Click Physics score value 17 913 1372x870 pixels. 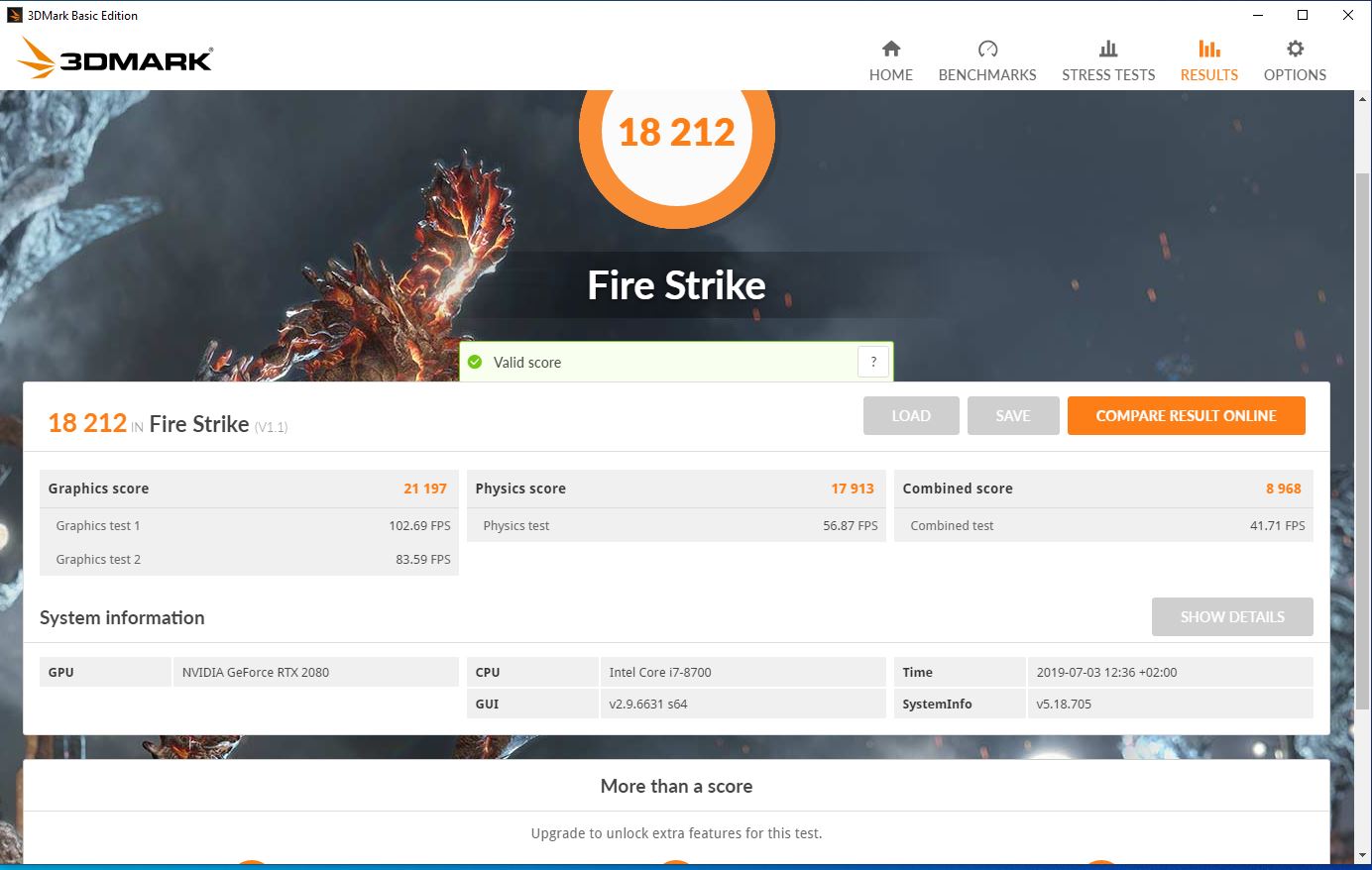(x=853, y=489)
